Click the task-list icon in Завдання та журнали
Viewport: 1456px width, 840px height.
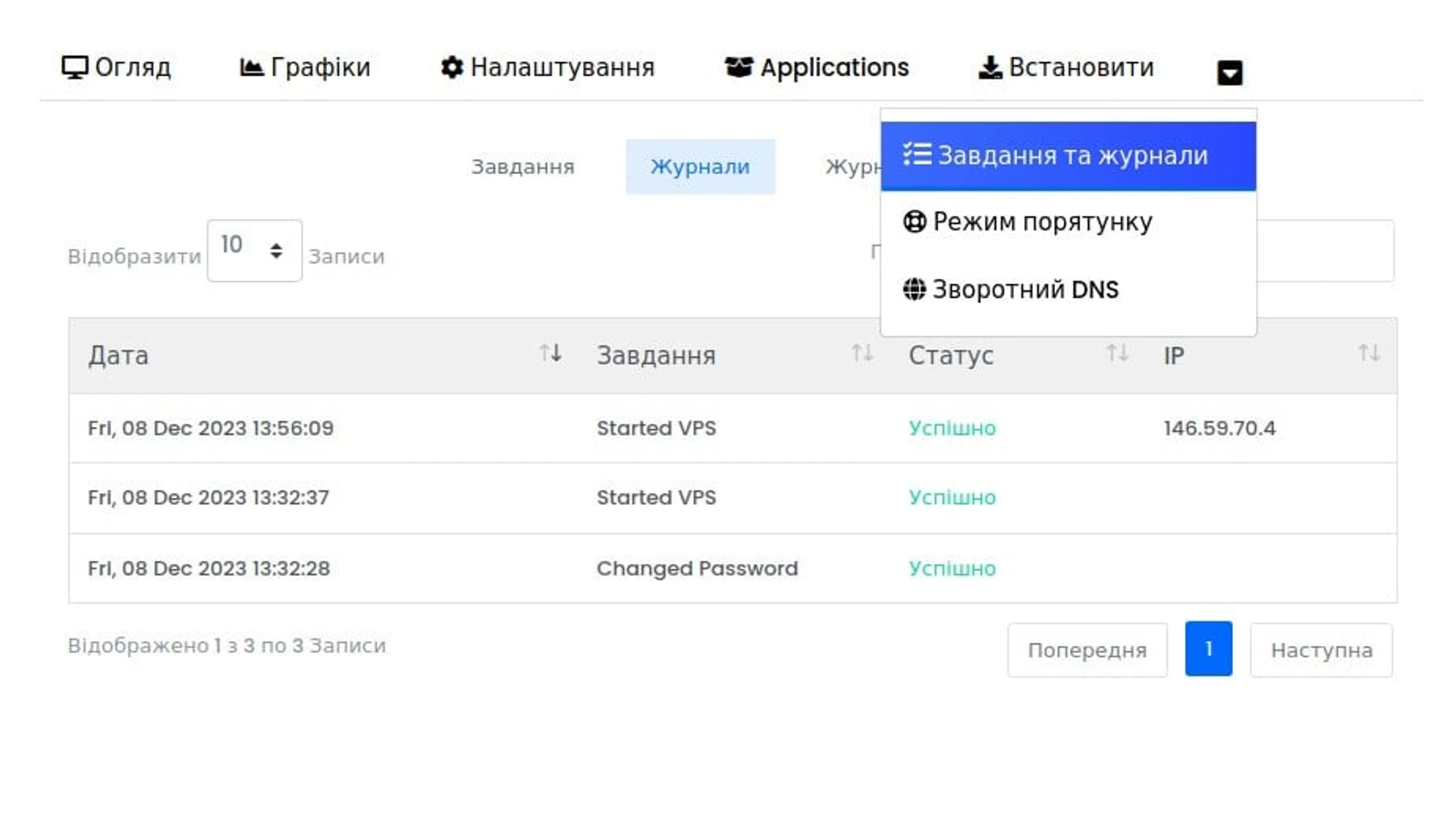click(x=917, y=155)
